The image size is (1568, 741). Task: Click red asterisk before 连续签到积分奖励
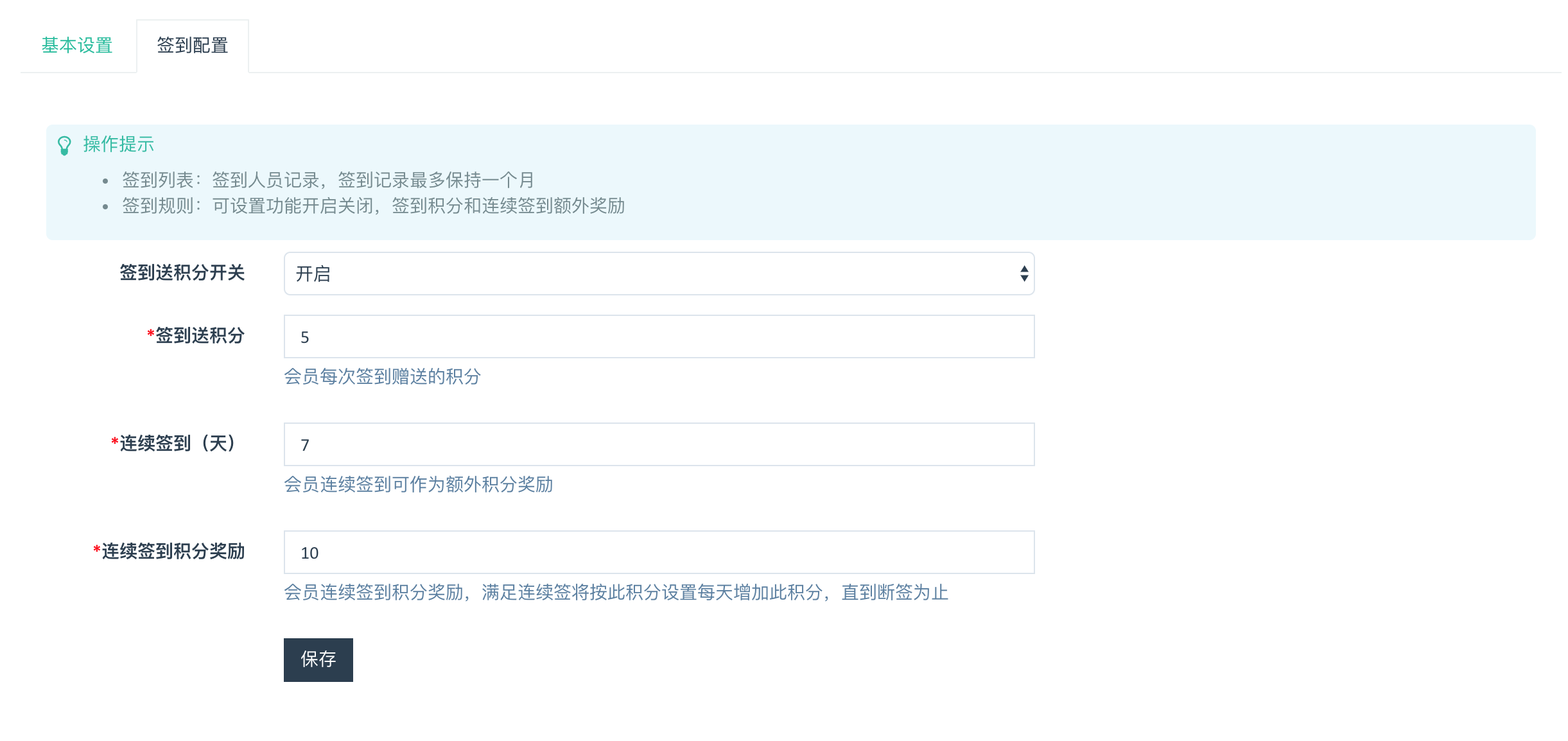coord(96,550)
